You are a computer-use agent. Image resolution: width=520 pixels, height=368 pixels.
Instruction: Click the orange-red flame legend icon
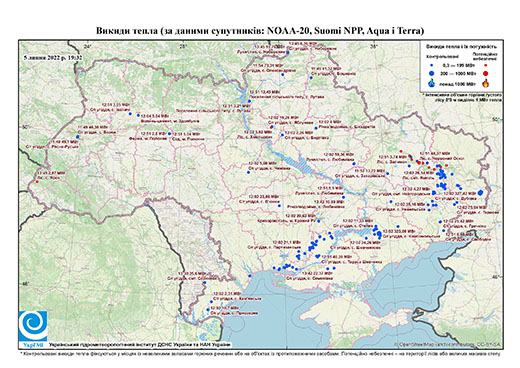pyautogui.click(x=486, y=83)
